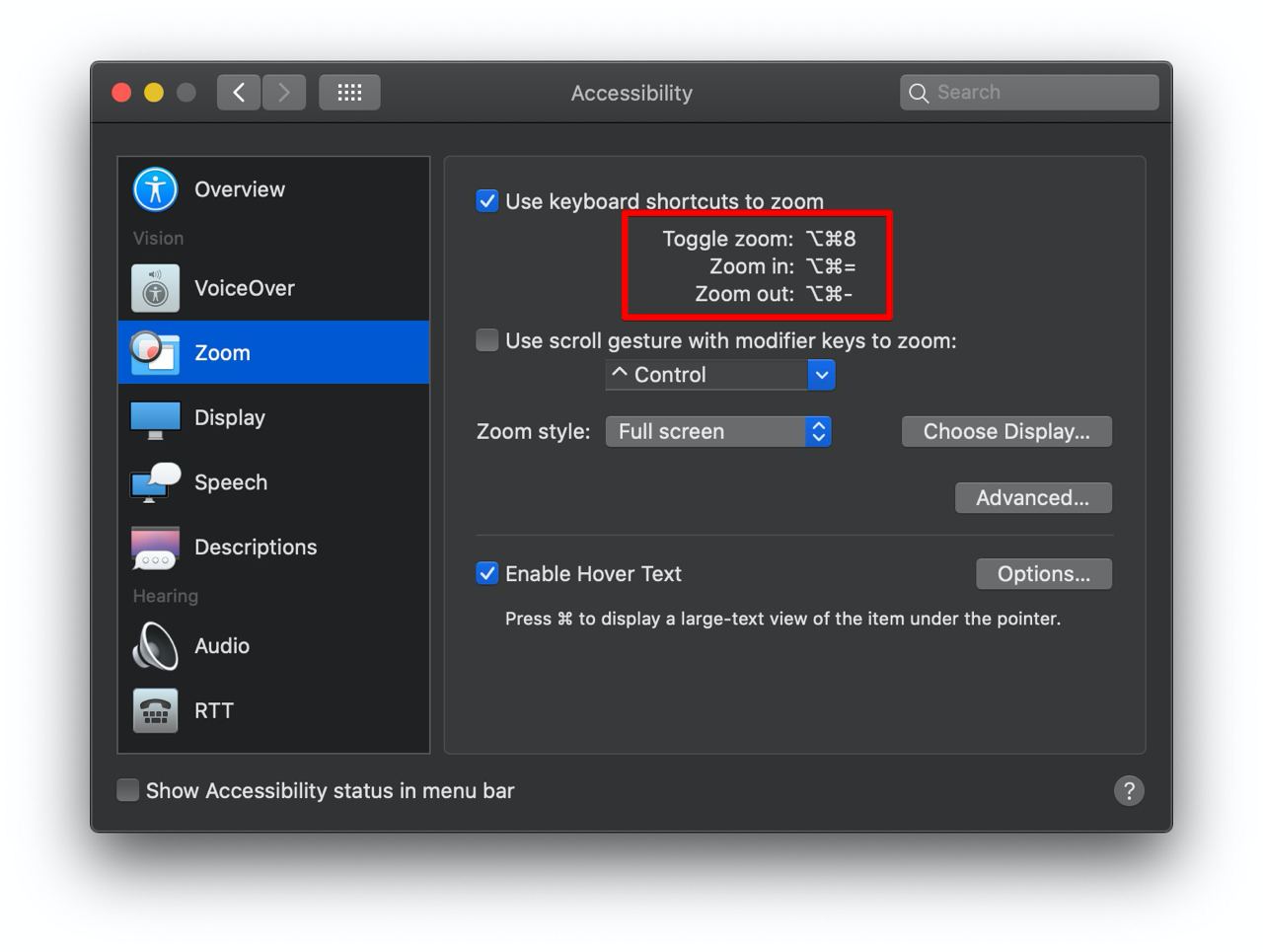Select the Display monitor icon
This screenshot has width=1263, height=952.
(x=155, y=419)
